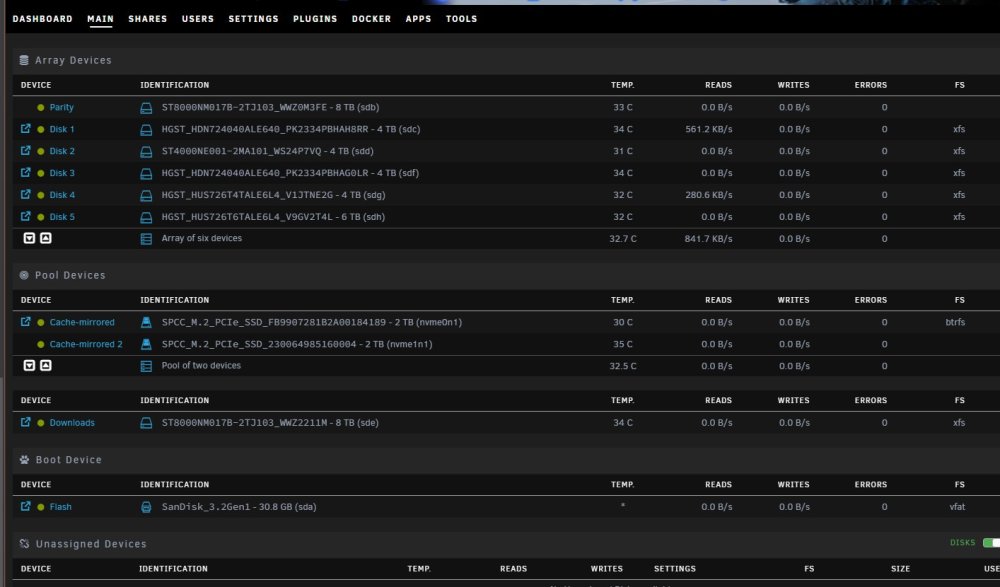Open the Disk 5 device link
The width and height of the screenshot is (1000, 587).
(x=62, y=217)
